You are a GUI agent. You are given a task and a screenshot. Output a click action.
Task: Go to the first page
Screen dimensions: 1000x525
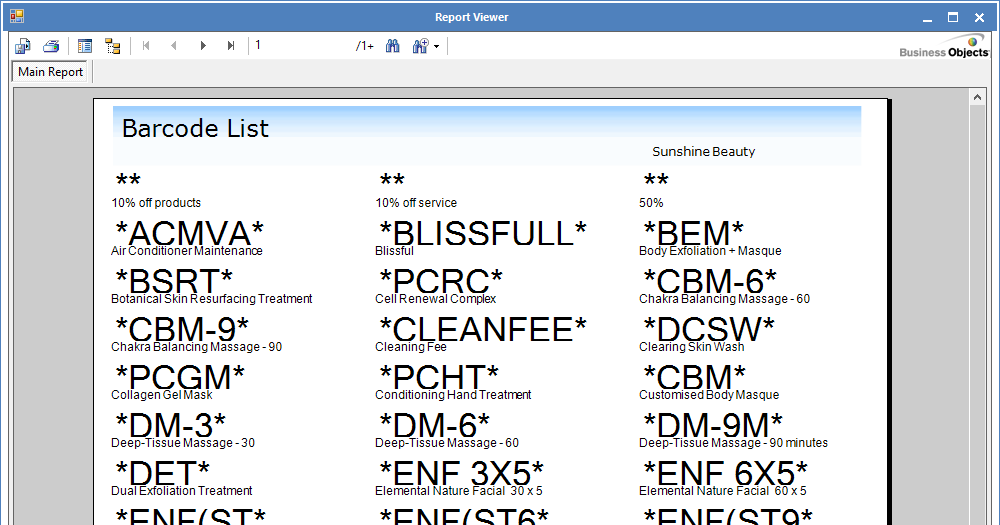[147, 46]
